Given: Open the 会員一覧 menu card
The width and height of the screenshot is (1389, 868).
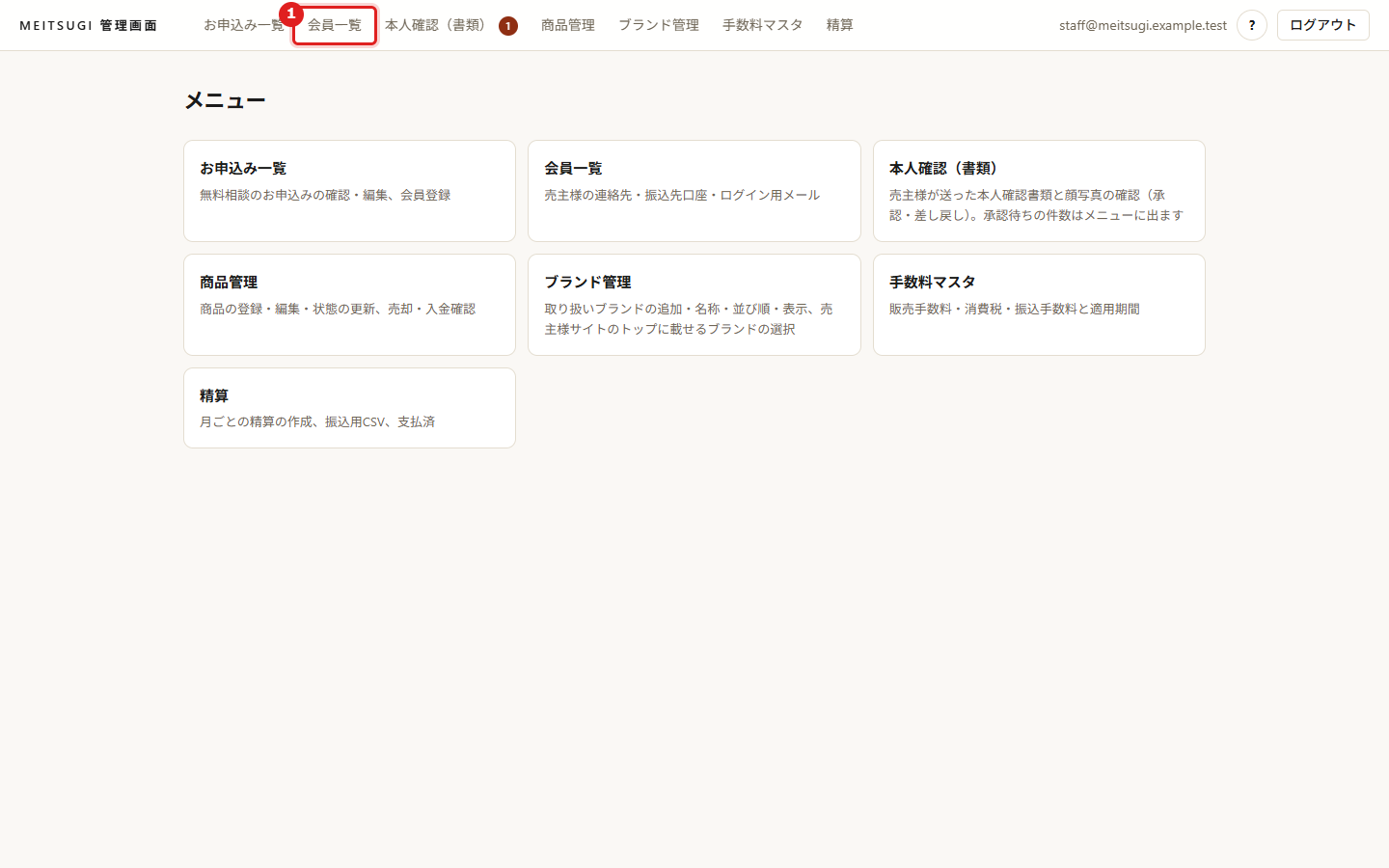Looking at the screenshot, I should (x=694, y=191).
